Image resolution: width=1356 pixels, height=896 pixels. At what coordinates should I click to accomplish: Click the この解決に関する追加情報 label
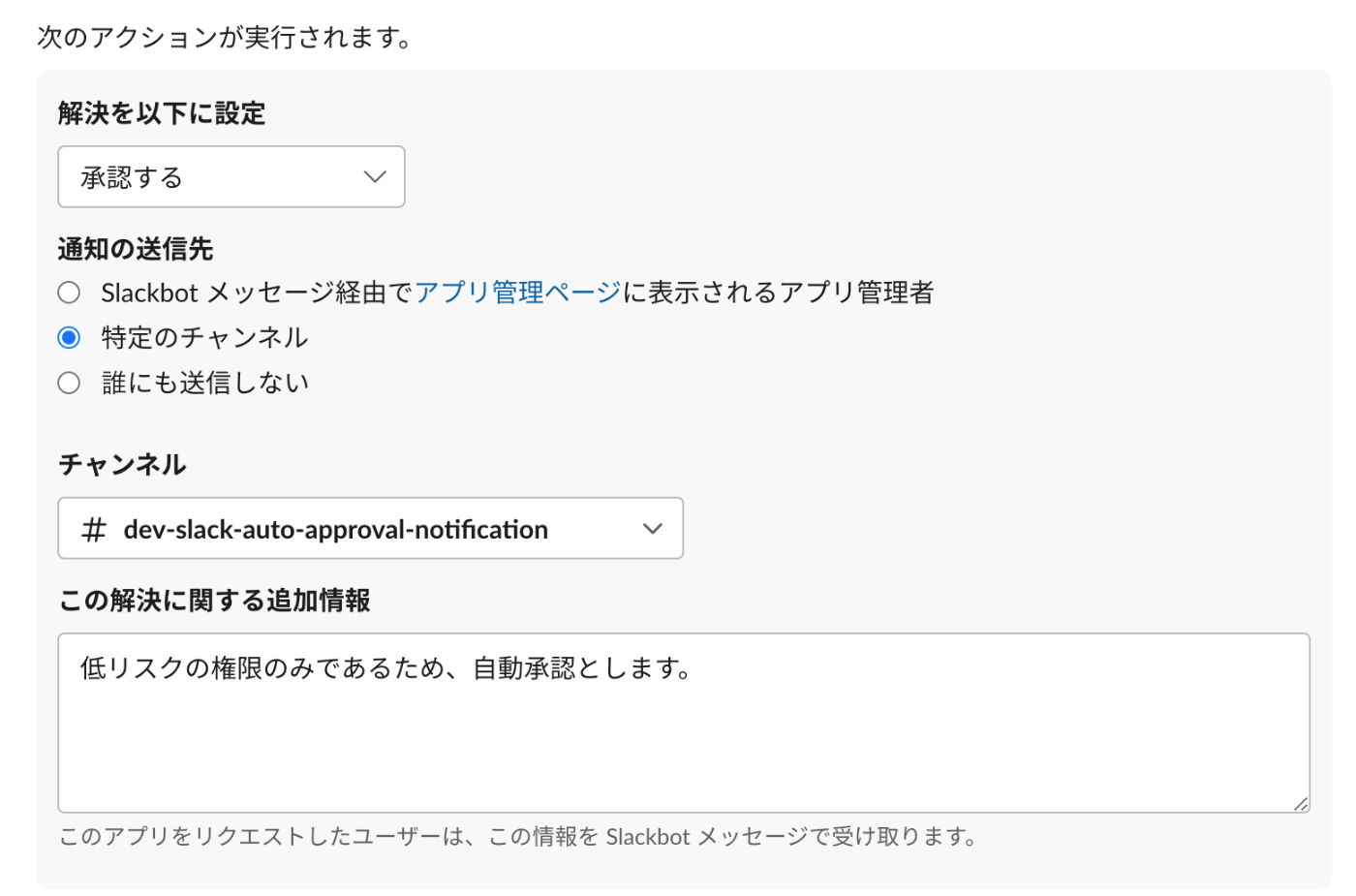(215, 601)
